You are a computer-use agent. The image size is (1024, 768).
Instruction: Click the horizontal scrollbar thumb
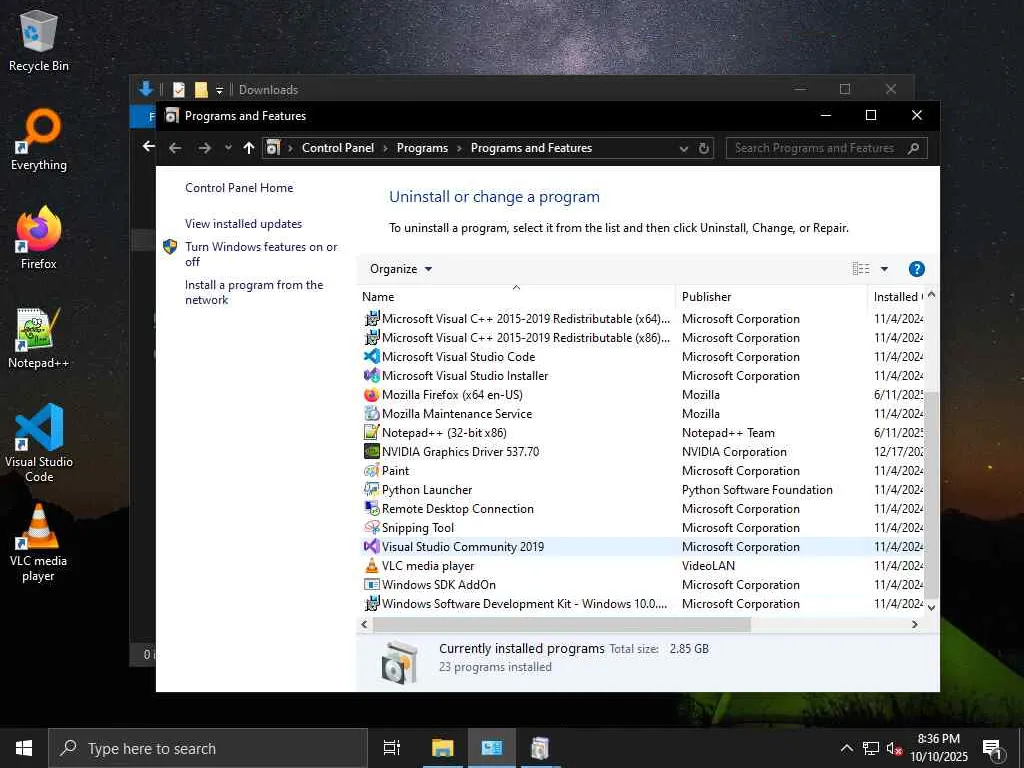[x=562, y=624]
